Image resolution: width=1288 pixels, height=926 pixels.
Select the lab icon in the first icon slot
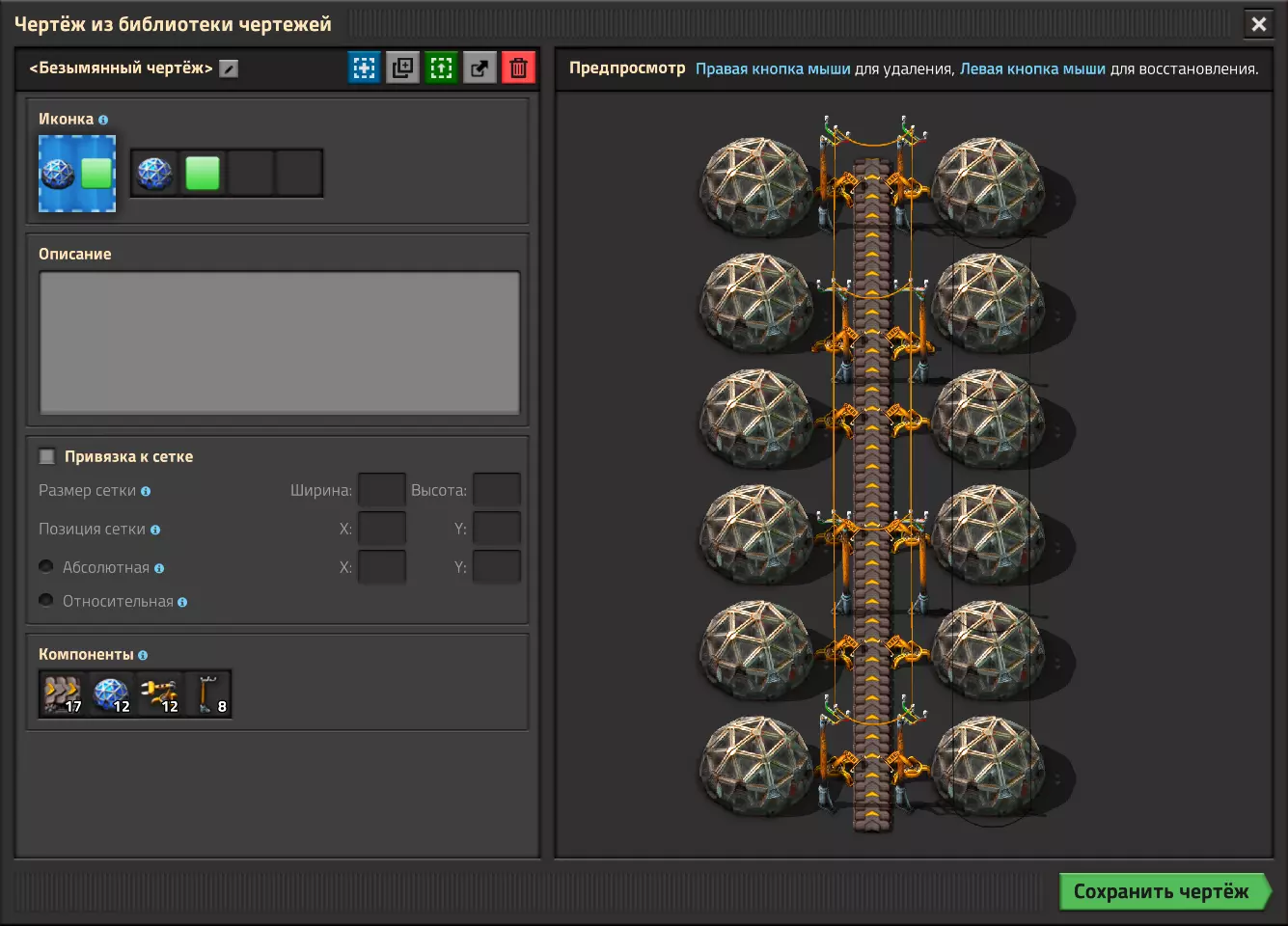(x=154, y=174)
